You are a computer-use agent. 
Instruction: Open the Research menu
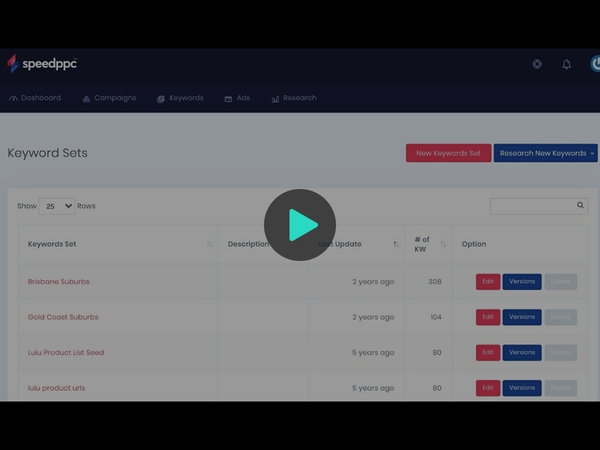[x=294, y=98]
